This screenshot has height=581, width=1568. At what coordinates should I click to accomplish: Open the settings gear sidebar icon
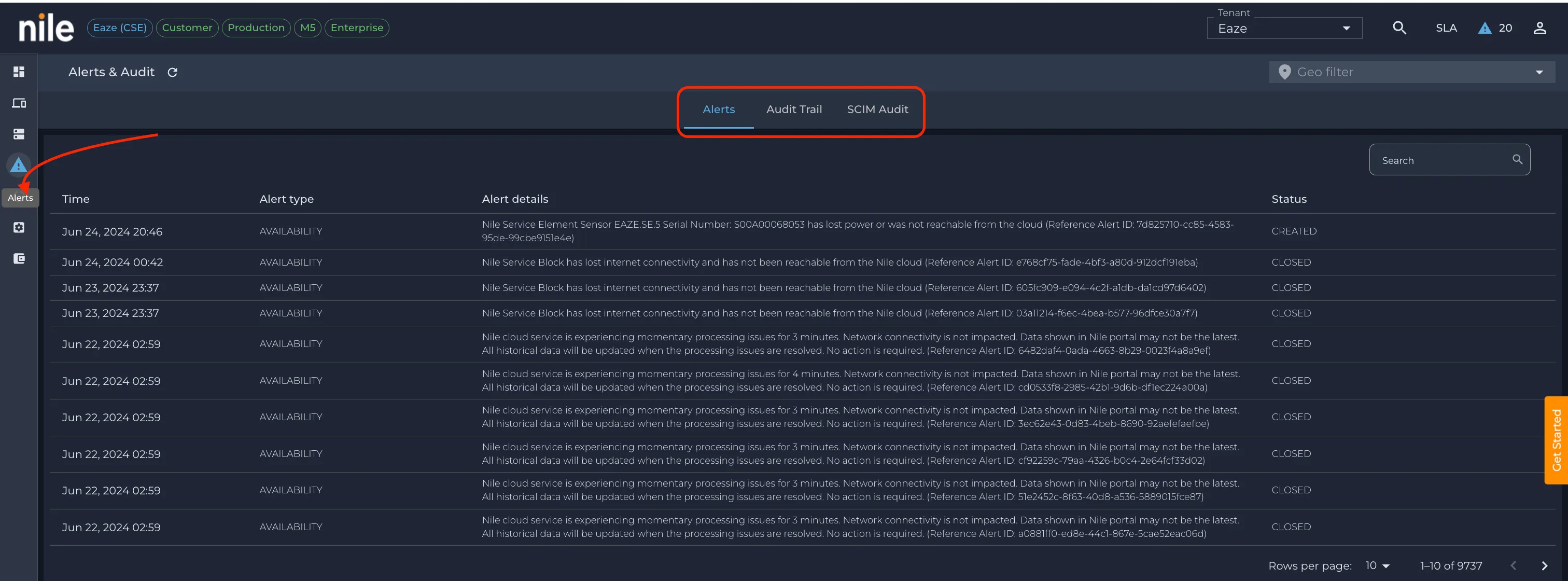(x=19, y=227)
